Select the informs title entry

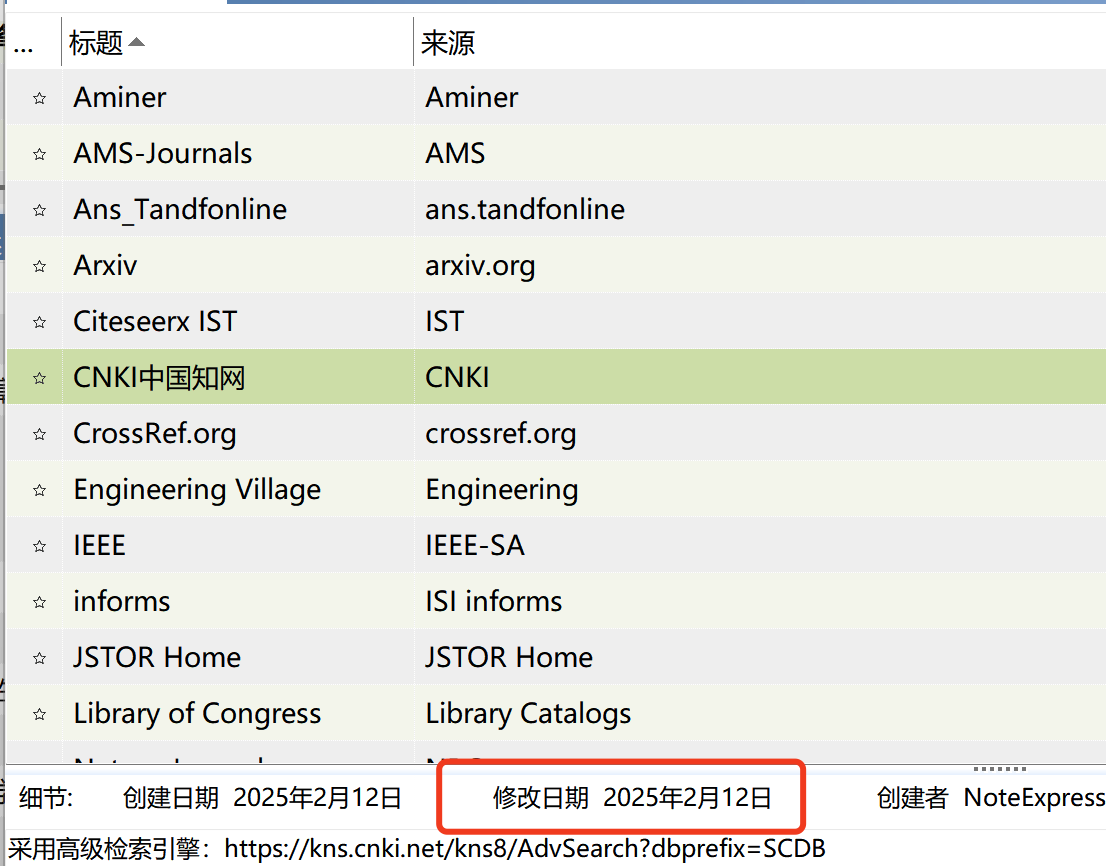pyautogui.click(x=122, y=602)
